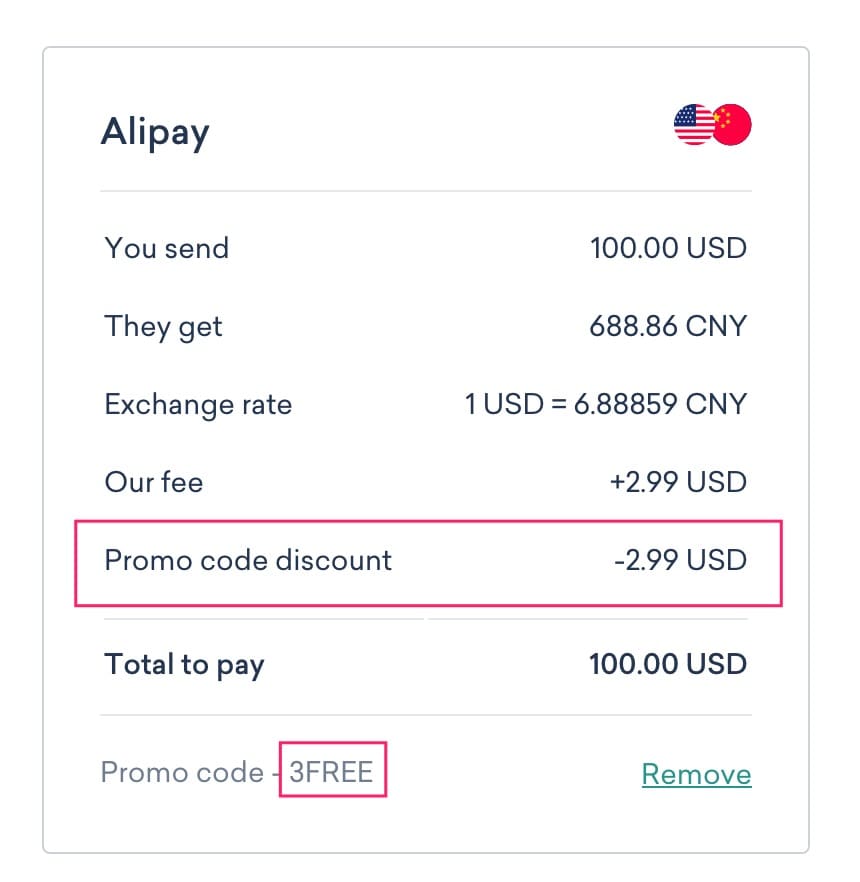Select the +2.99 USD fee amount

tap(678, 482)
